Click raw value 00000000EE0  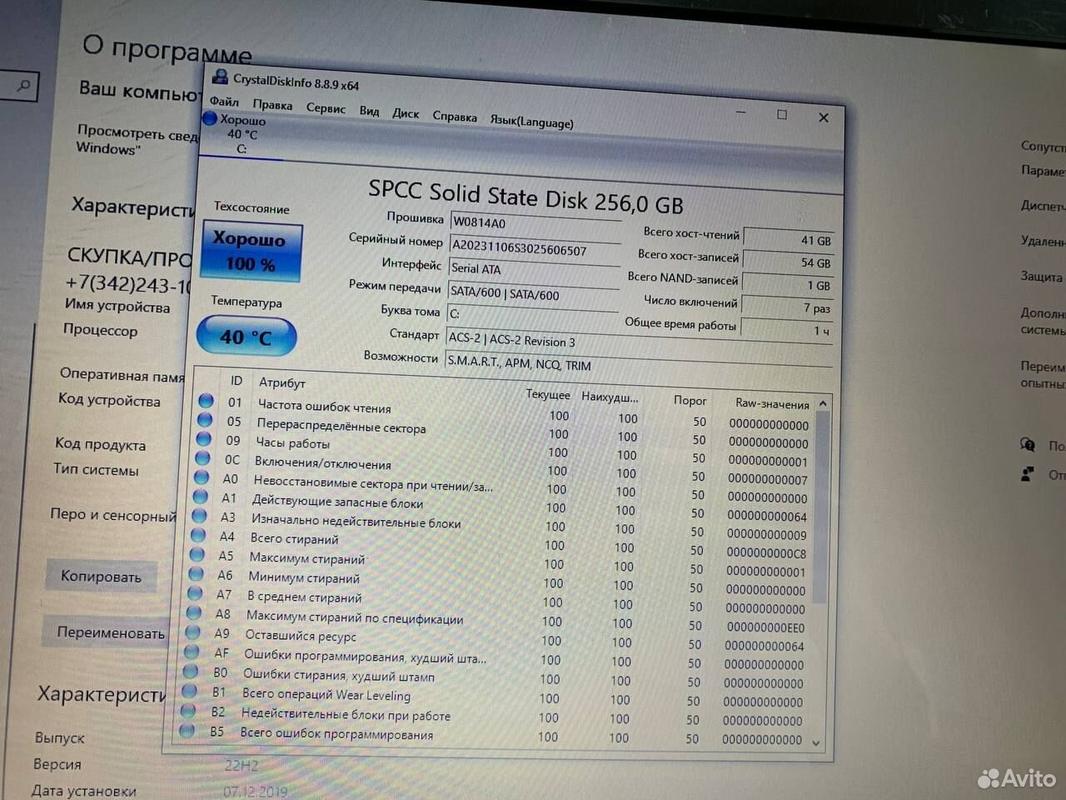click(x=765, y=627)
